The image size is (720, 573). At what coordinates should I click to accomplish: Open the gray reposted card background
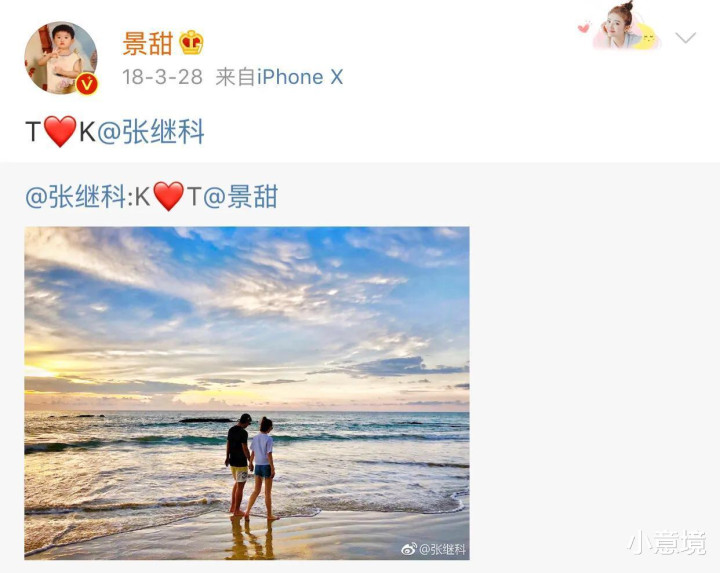[592, 367]
